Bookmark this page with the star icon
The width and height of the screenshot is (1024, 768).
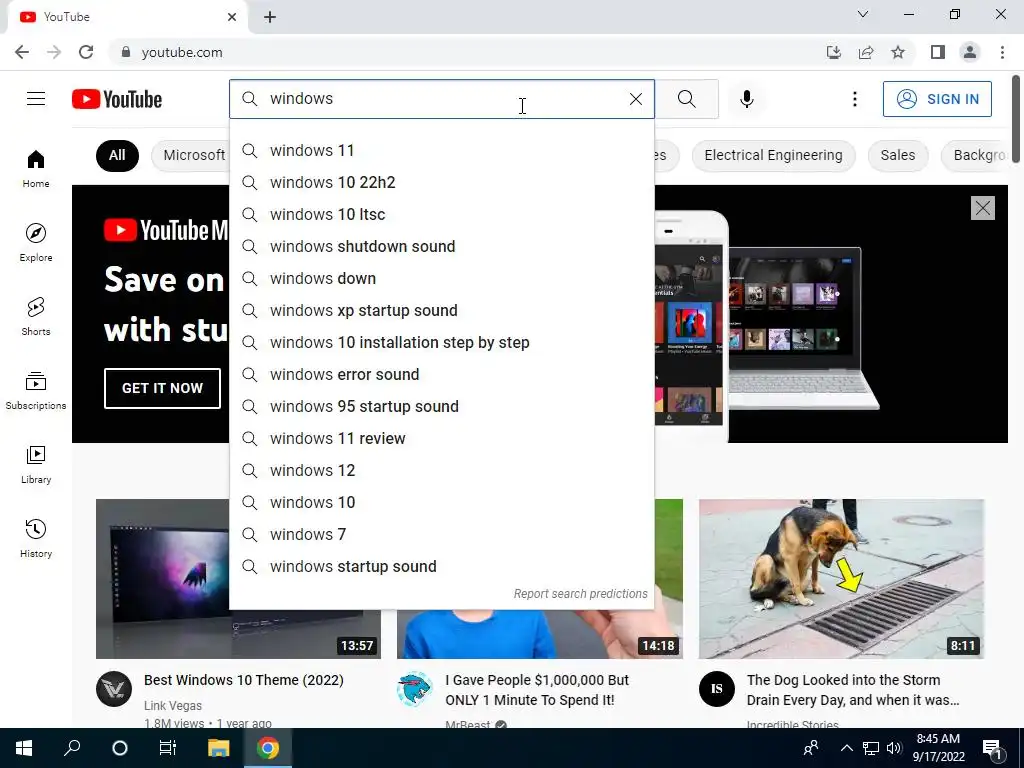(x=898, y=52)
